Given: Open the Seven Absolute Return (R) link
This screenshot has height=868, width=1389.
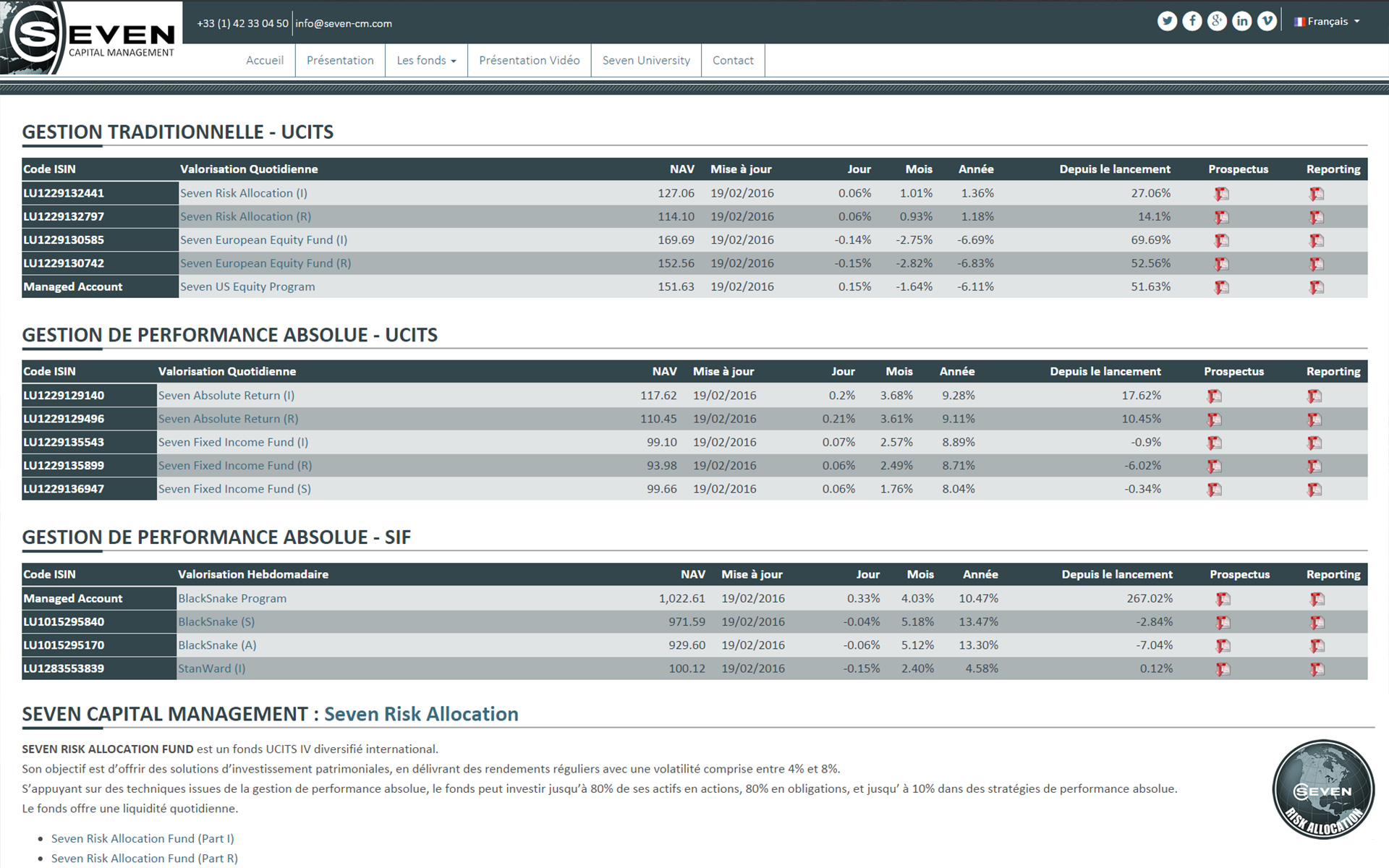Looking at the screenshot, I should [x=229, y=419].
